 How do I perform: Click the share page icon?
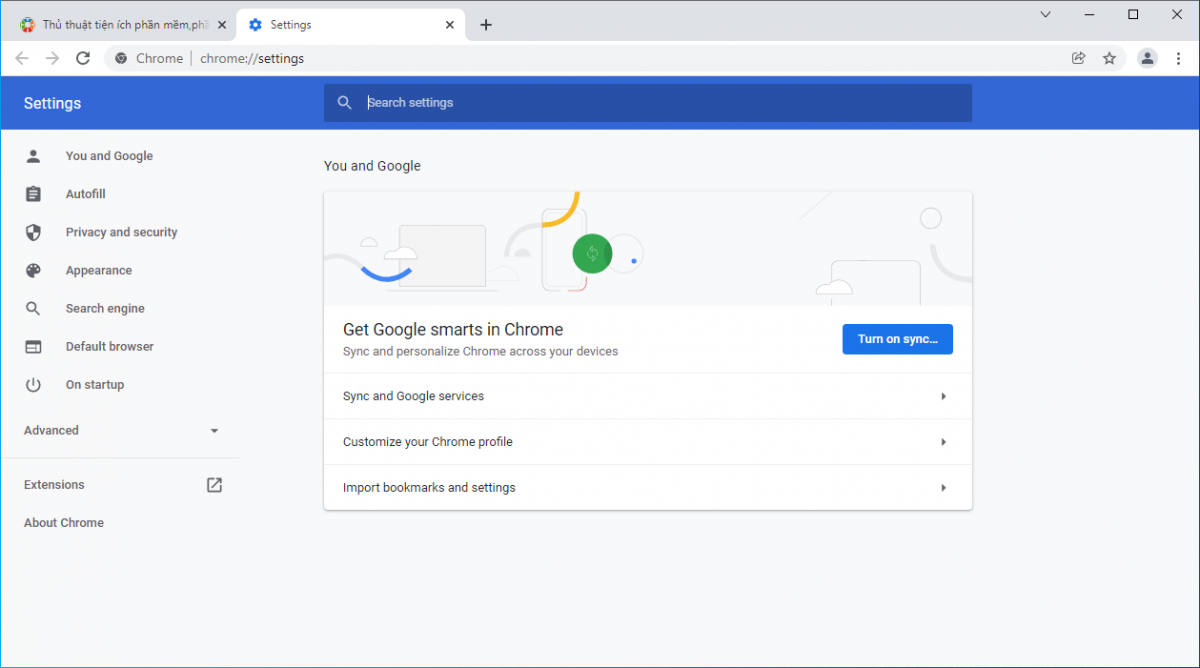coord(1078,58)
